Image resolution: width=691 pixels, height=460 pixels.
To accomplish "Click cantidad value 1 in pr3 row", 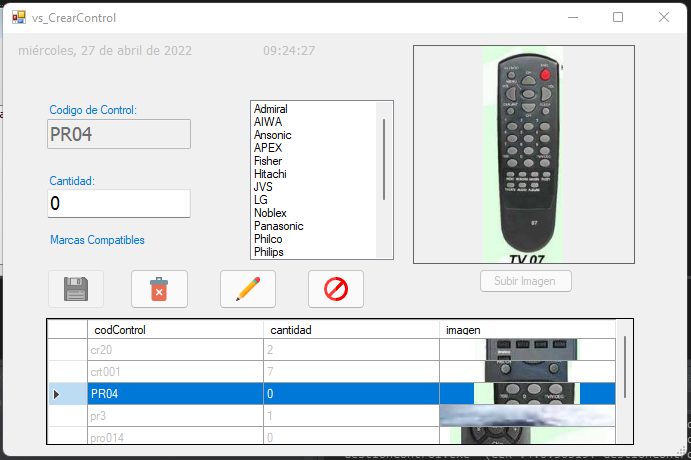I will click(x=351, y=415).
